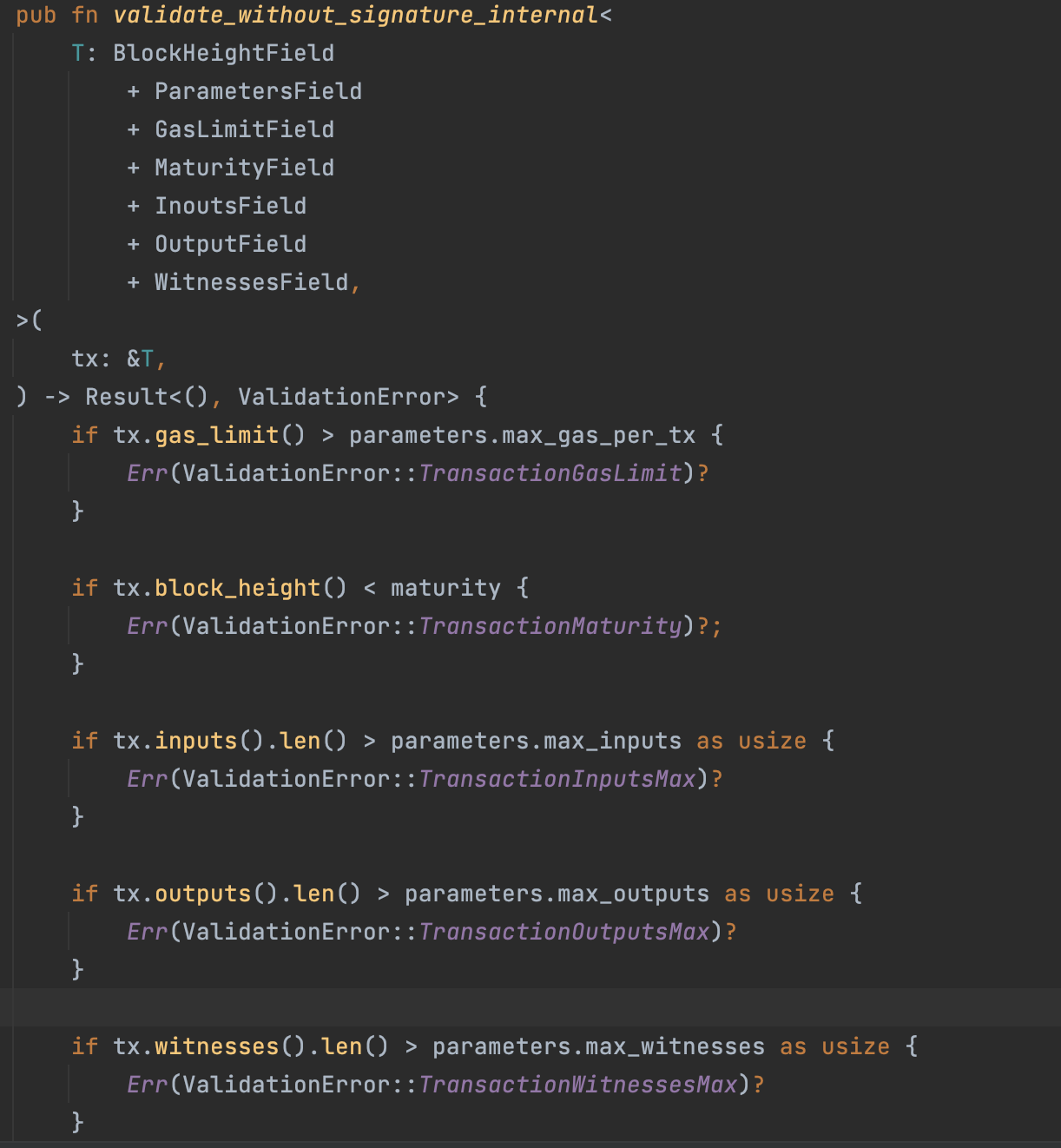Click 'usize' on the max_outputs line
Image resolution: width=1061 pixels, height=1148 pixels.
(x=801, y=894)
